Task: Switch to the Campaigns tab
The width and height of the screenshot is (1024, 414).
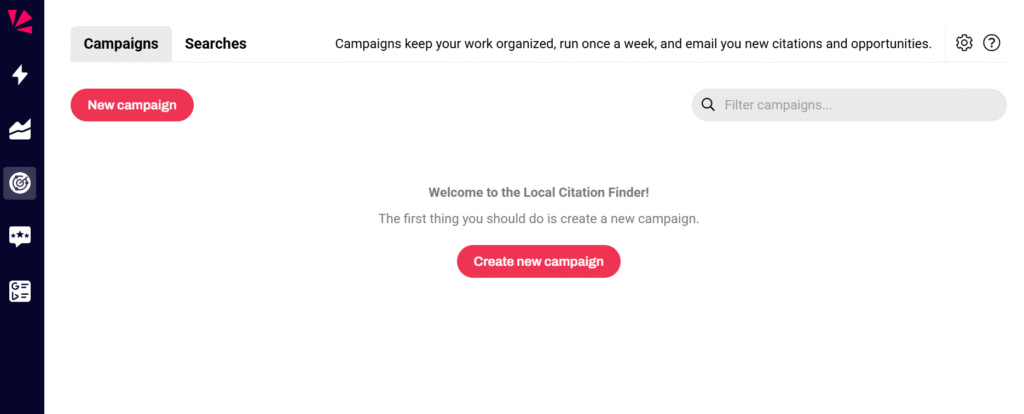Action: coord(121,44)
